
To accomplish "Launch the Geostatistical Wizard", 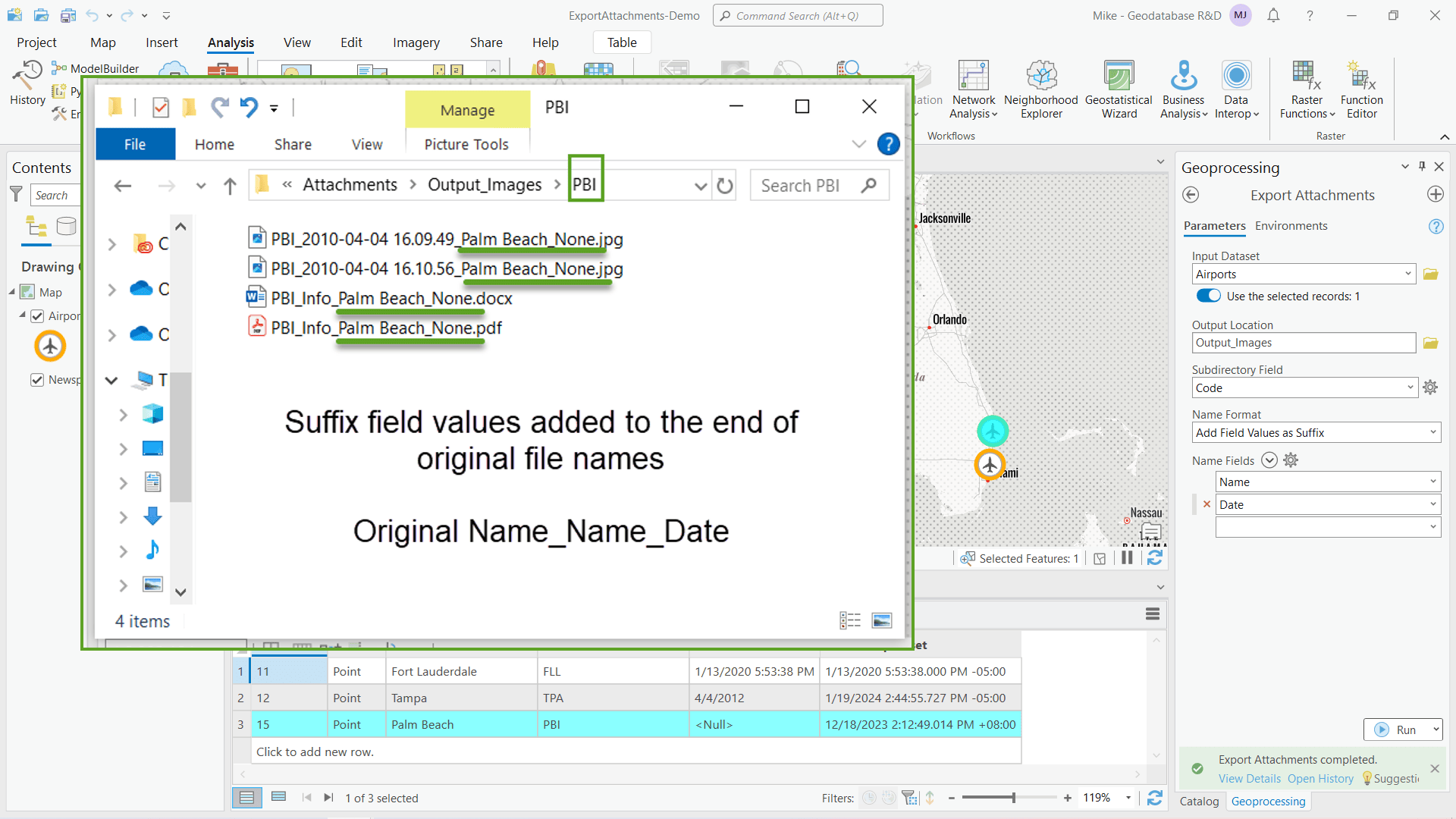I will tap(1118, 89).
